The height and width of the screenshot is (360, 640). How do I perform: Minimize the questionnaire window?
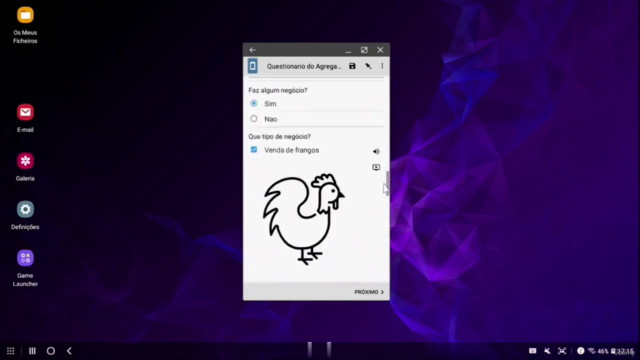pos(348,50)
